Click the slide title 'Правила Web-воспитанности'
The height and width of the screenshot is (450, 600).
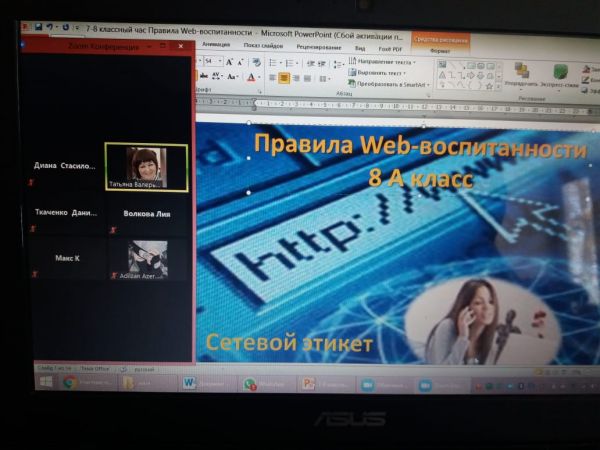coord(419,148)
